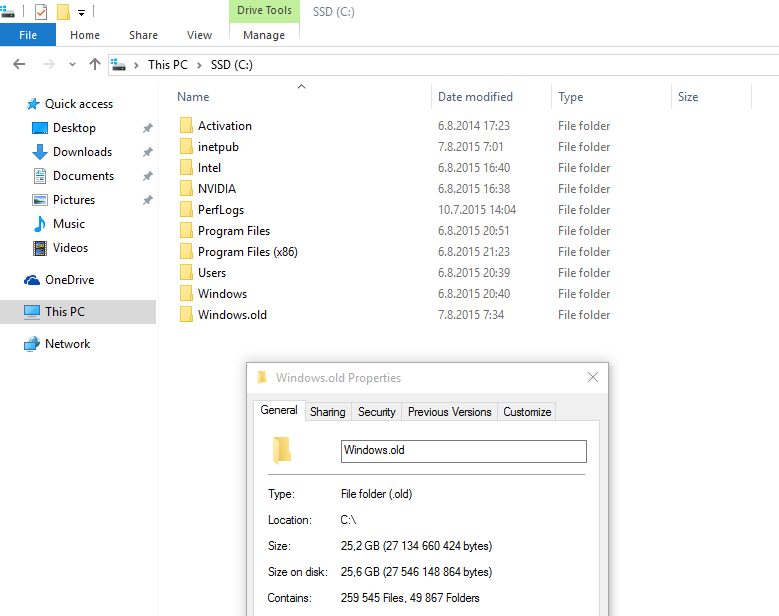Viewport: 779px width, 616px height.
Task: Select Network in navigation pane
Action: pos(68,344)
